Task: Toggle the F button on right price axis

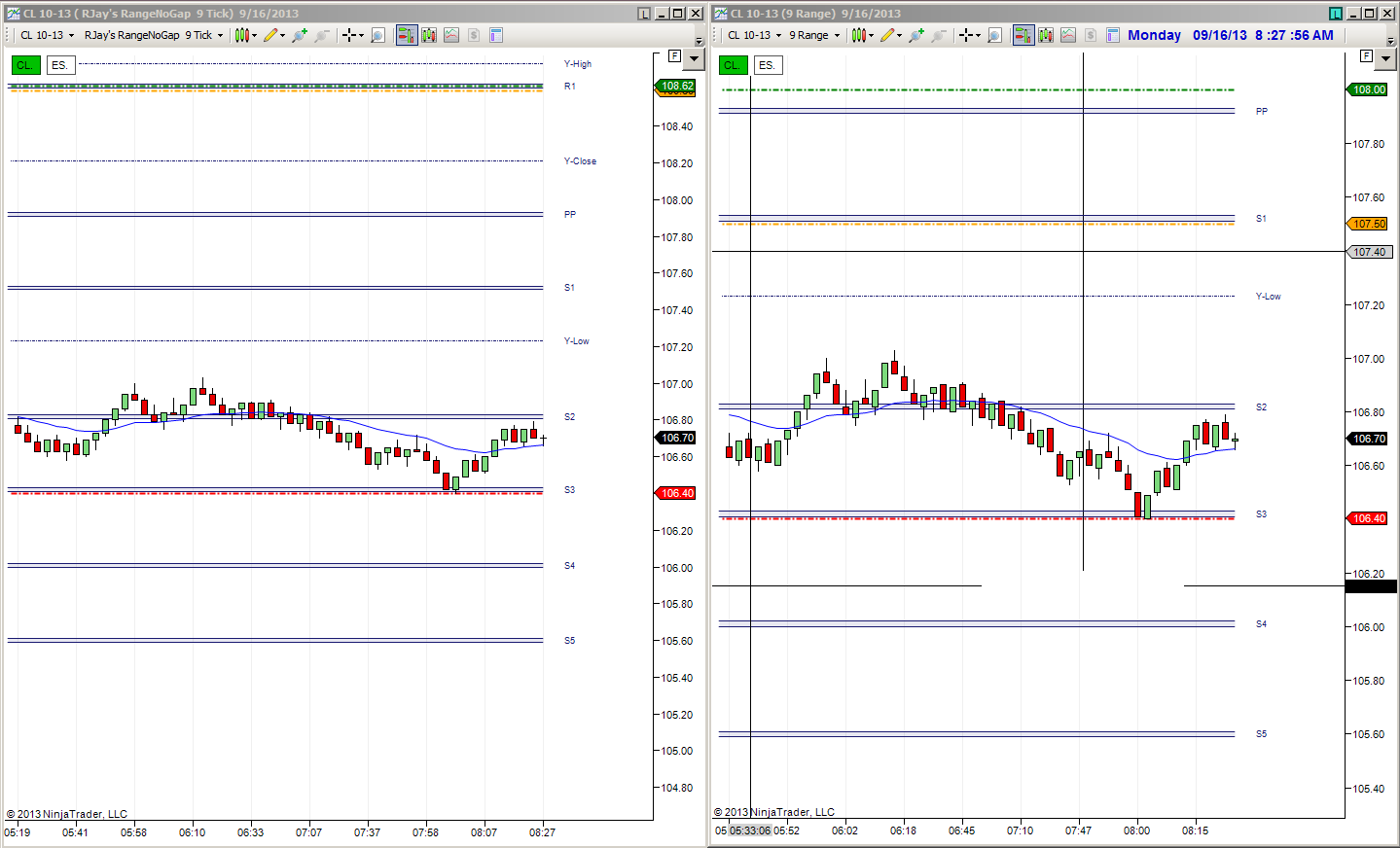Action: [1366, 56]
